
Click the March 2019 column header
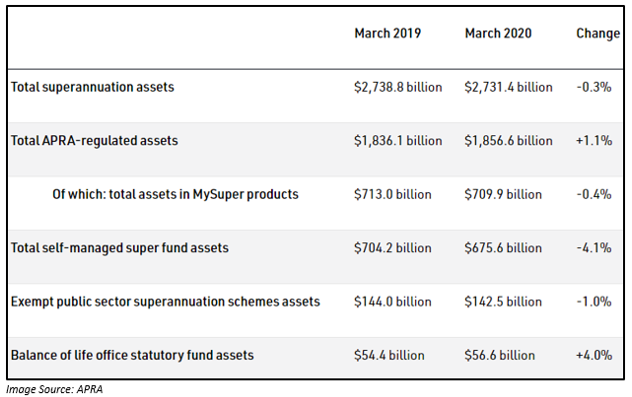(x=387, y=33)
